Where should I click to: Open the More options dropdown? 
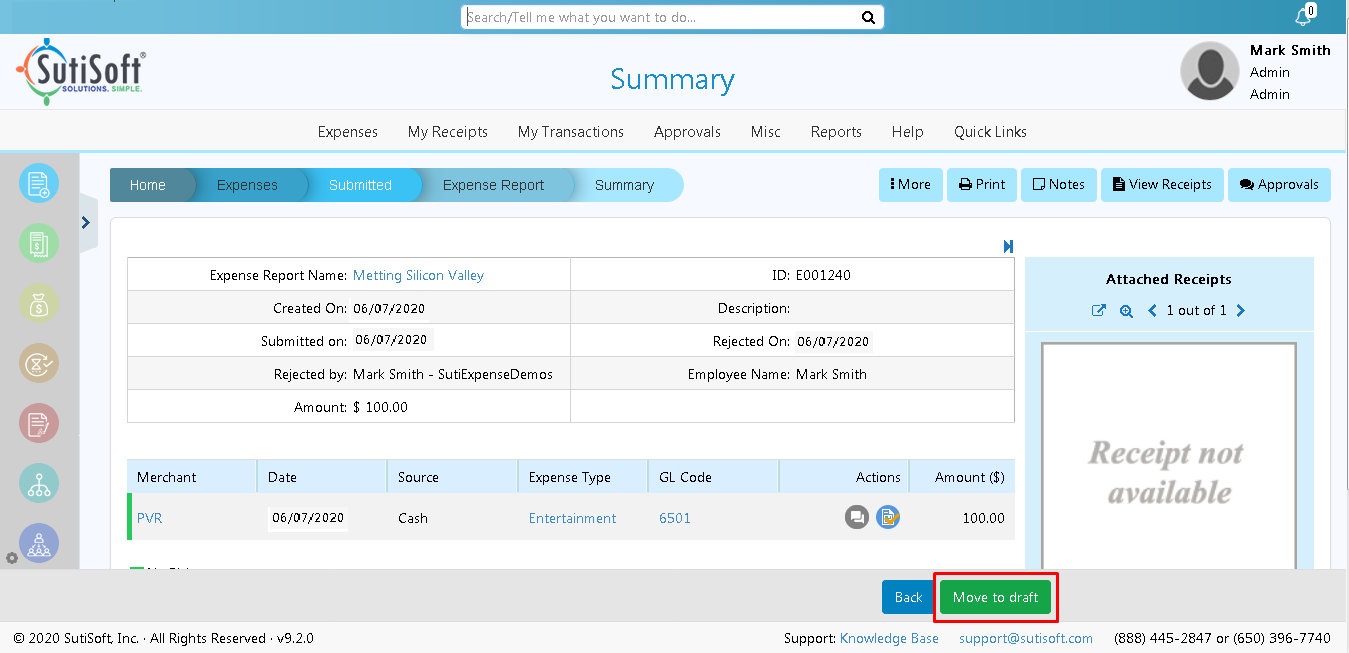[910, 185]
